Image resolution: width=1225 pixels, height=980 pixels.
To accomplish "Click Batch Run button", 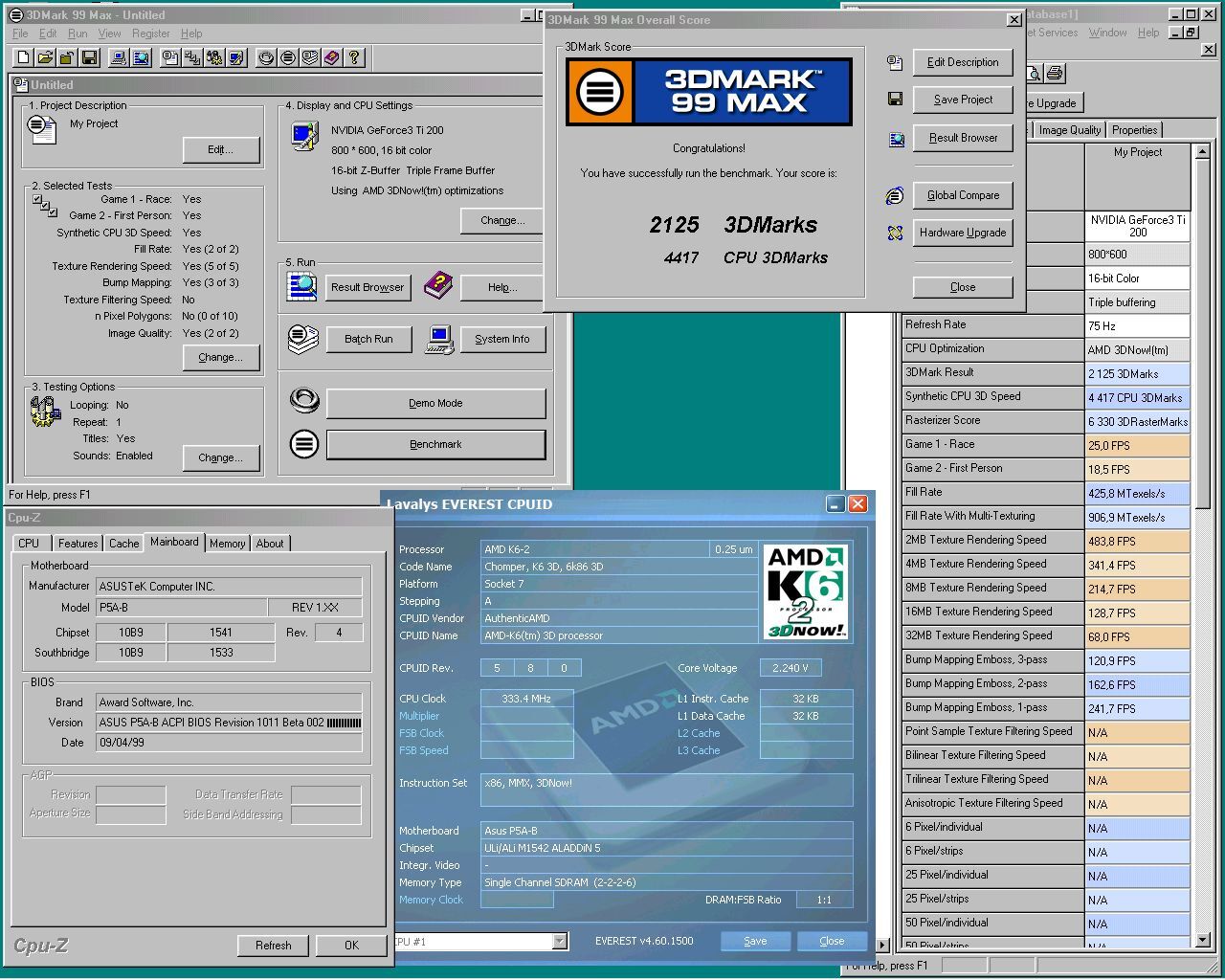I will coord(368,339).
